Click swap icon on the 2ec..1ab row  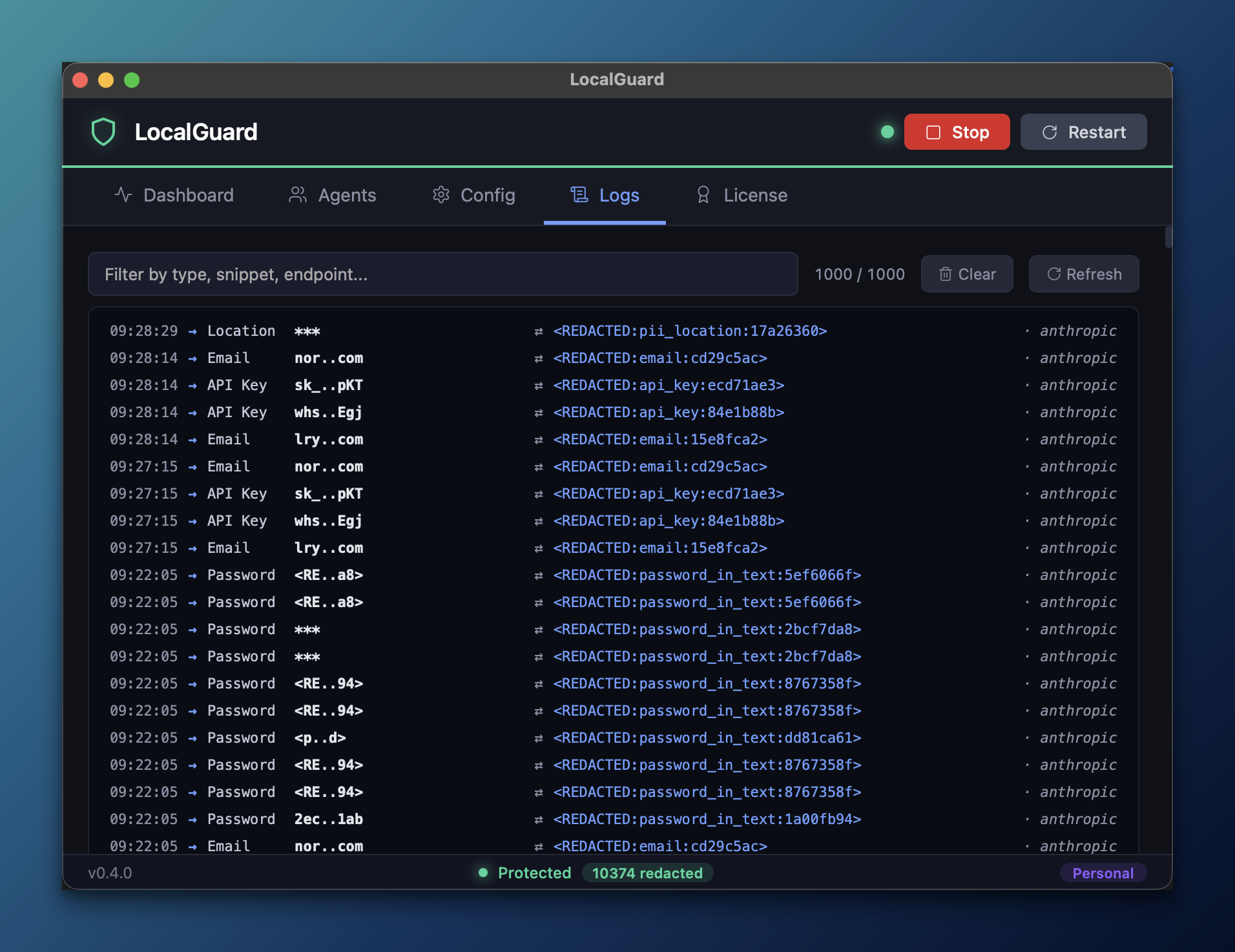point(538,820)
